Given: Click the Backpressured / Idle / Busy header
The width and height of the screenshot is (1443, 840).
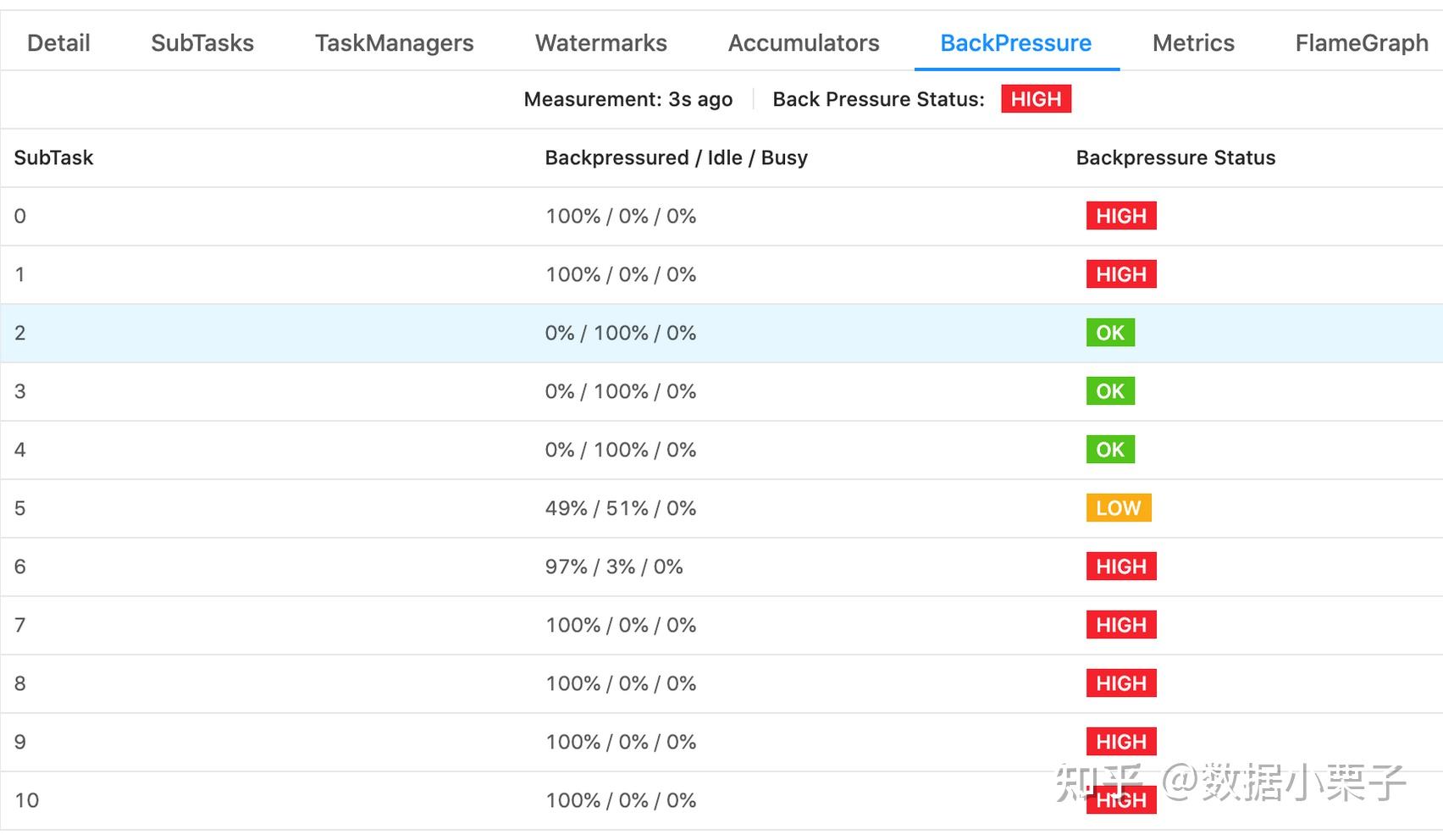Looking at the screenshot, I should click(x=676, y=157).
